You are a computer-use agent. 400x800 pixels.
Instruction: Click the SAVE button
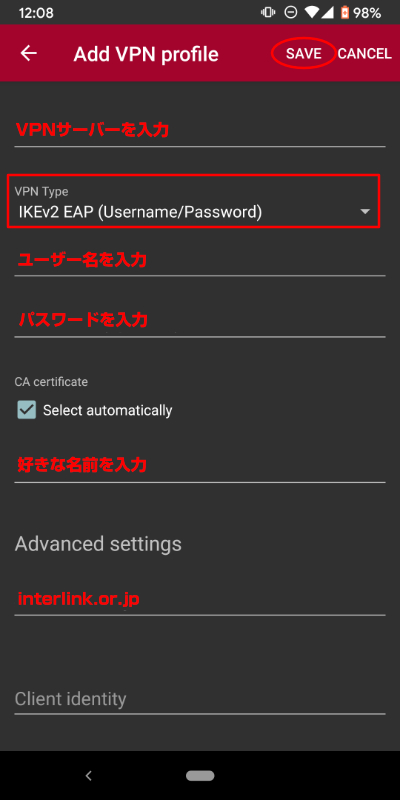tap(304, 54)
